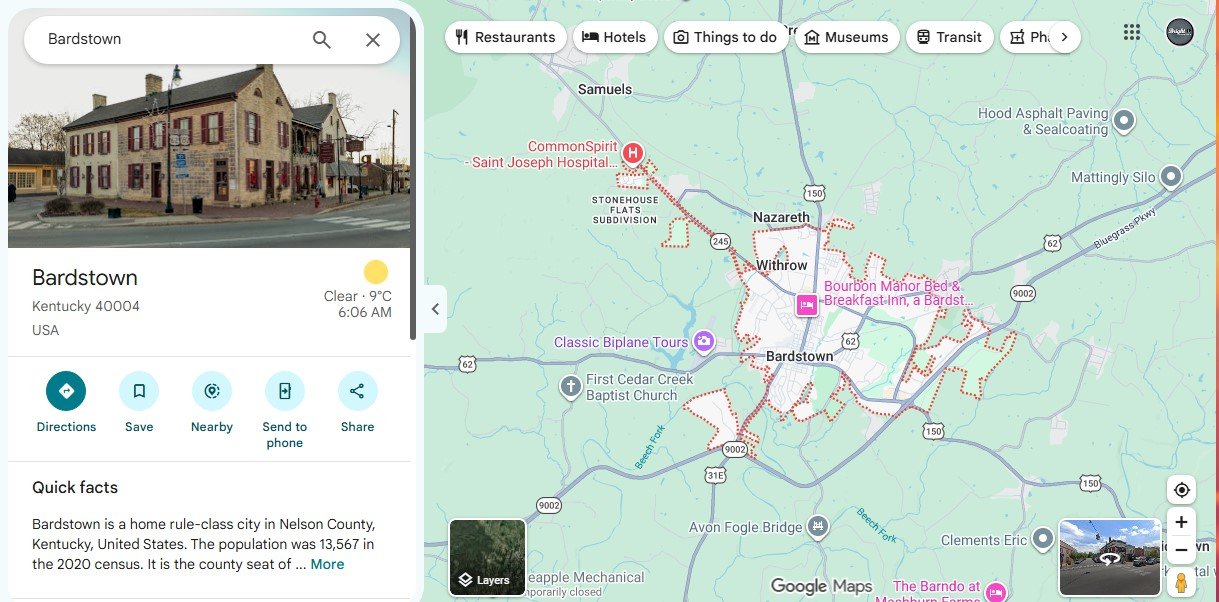Image resolution: width=1219 pixels, height=602 pixels.
Task: Select CommonSpirit Saint Joseph Hospital marker
Action: 632,153
